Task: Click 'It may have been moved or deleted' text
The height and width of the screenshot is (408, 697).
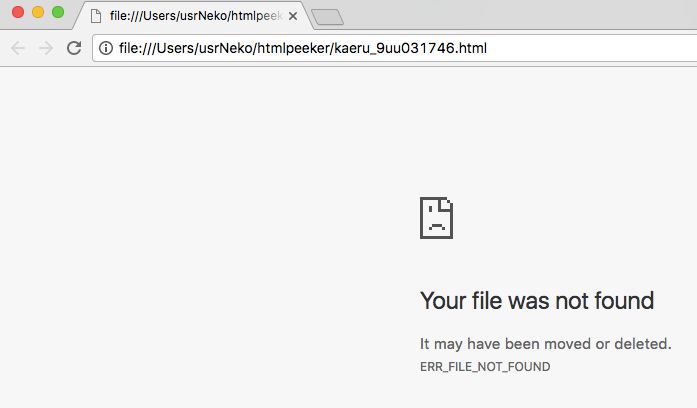Action: [x=545, y=344]
